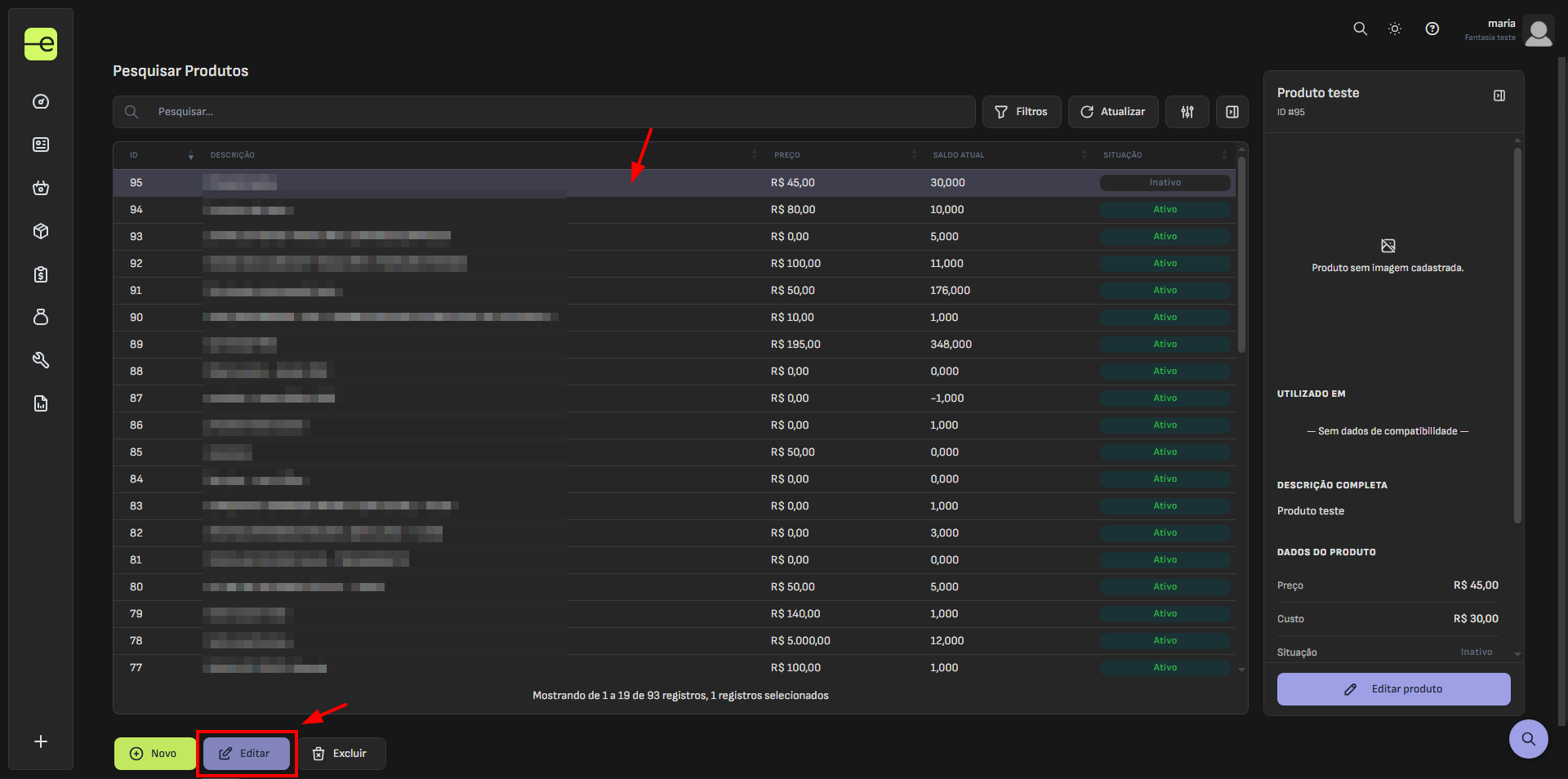This screenshot has width=1568, height=779.
Task: Click the Atualizar refresh button
Action: (x=1113, y=112)
